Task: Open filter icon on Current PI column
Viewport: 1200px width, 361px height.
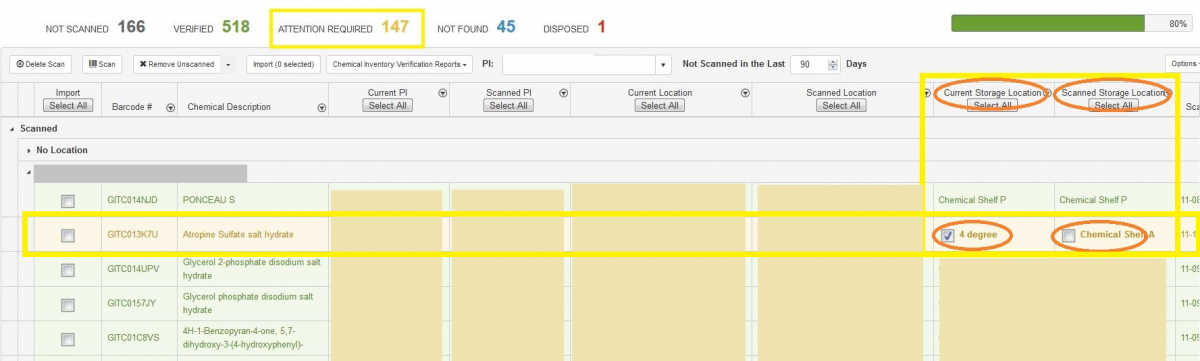Action: click(442, 92)
